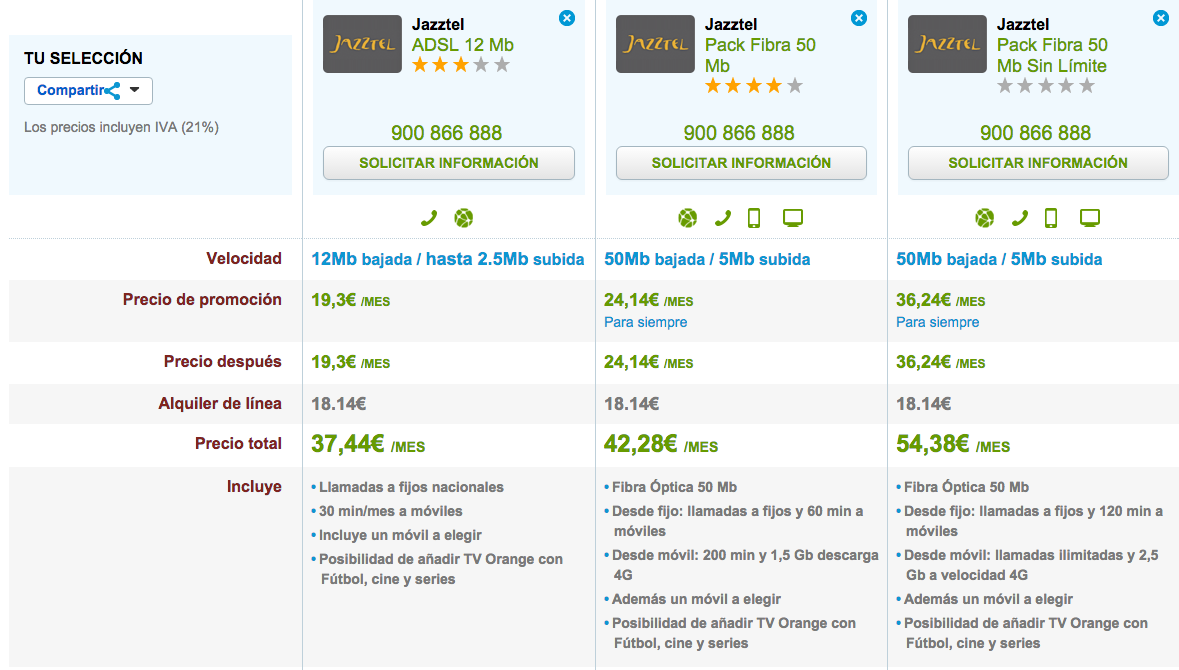Click the mobile phone icon under Pack Fibra 50 Mb
The width and height of the screenshot is (1179, 670).
pyautogui.click(x=754, y=218)
